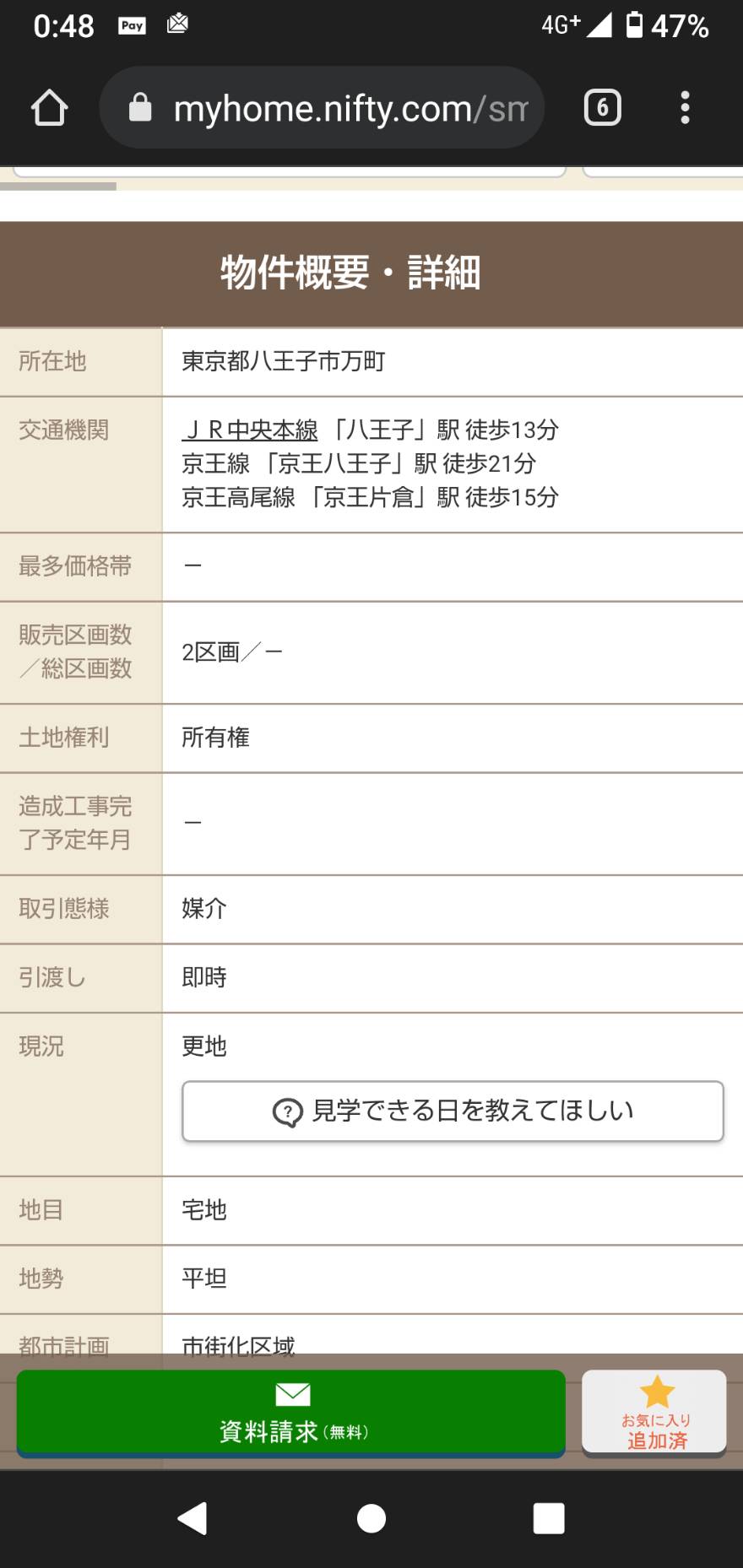Tap the padlock site security icon
Image resolution: width=743 pixels, height=1568 pixels.
140,108
